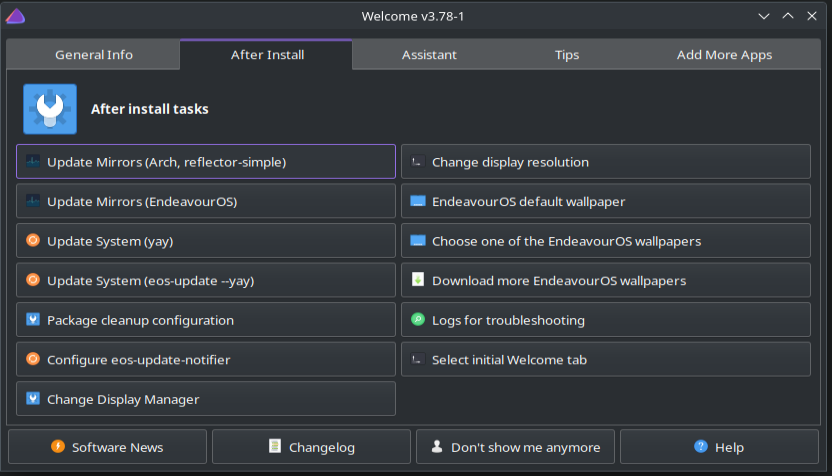Click the icon beside Update Mirrors (EndeavourOS)
The image size is (832, 476).
click(33, 201)
